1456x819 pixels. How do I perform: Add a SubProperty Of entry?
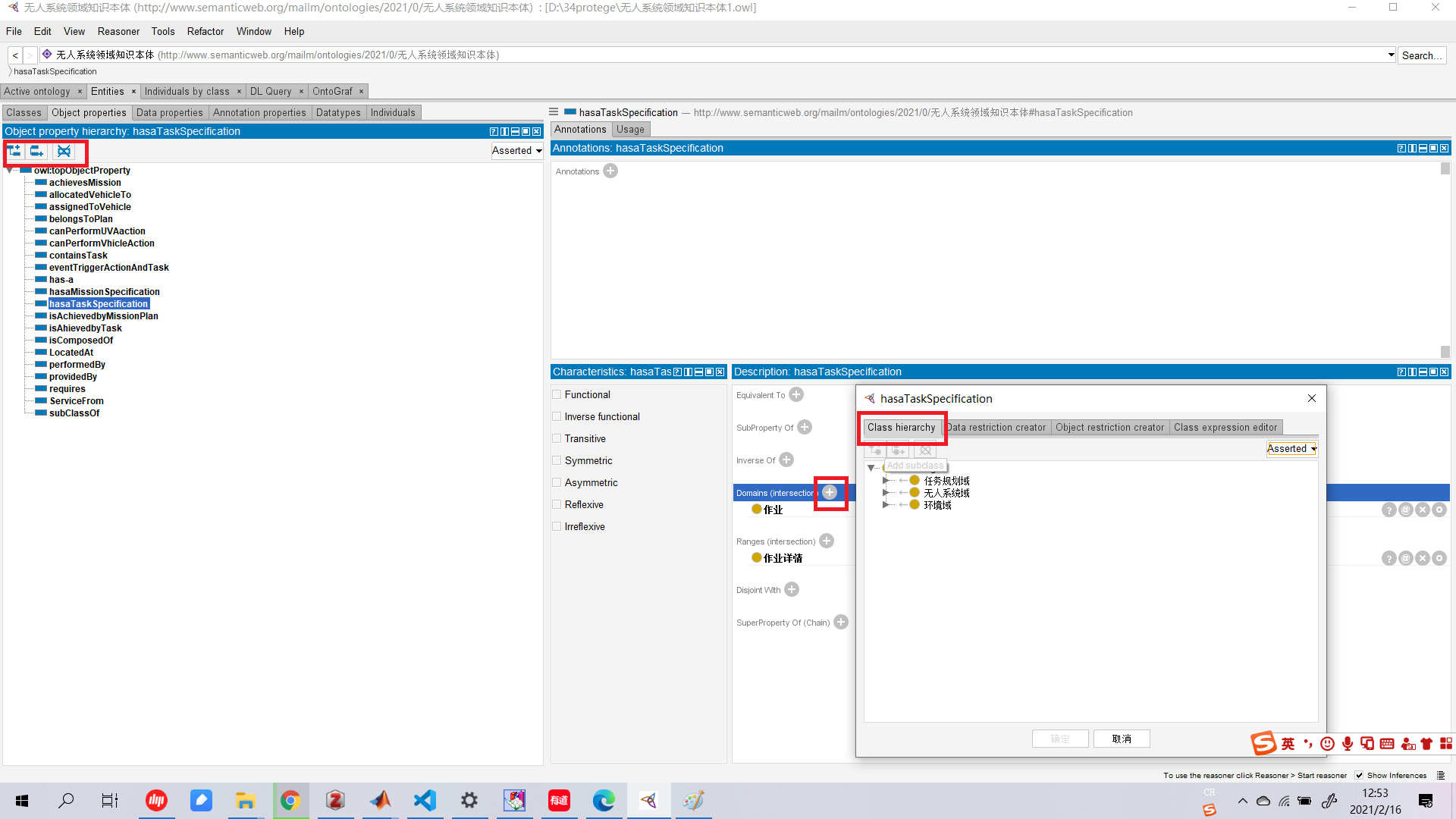[x=805, y=428]
